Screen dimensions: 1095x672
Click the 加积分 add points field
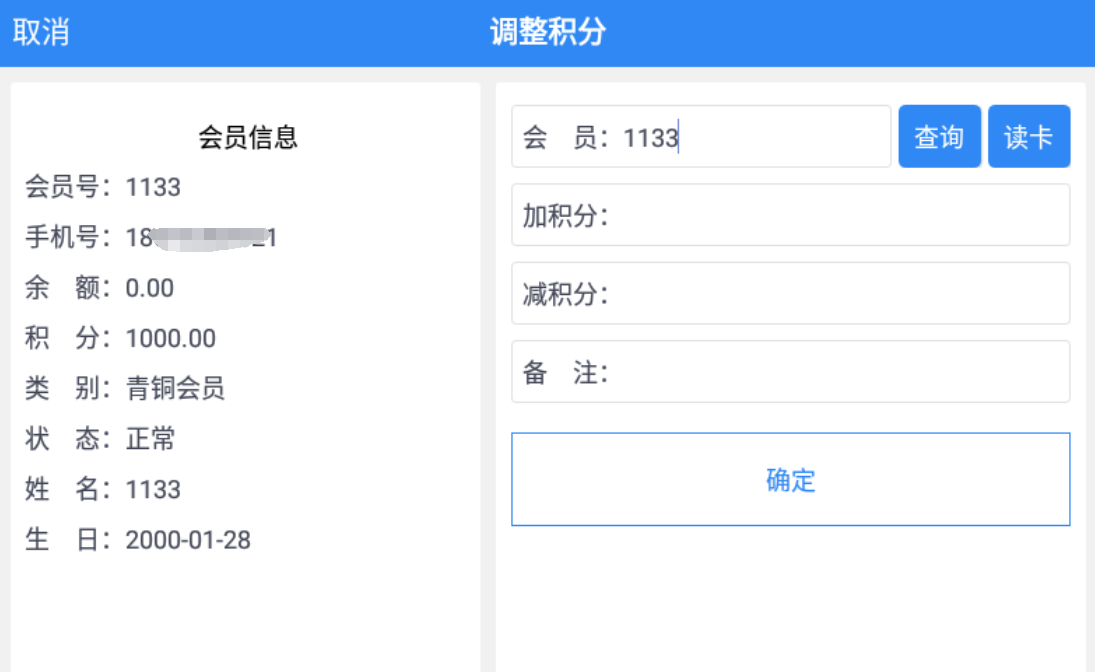click(x=791, y=215)
